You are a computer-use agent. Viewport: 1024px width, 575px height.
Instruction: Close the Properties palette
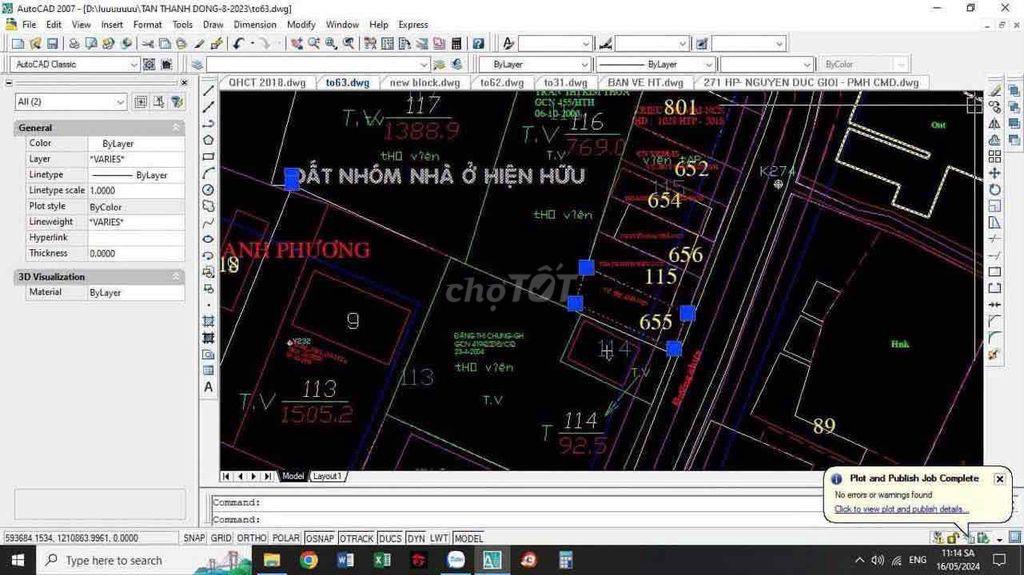click(x=184, y=83)
